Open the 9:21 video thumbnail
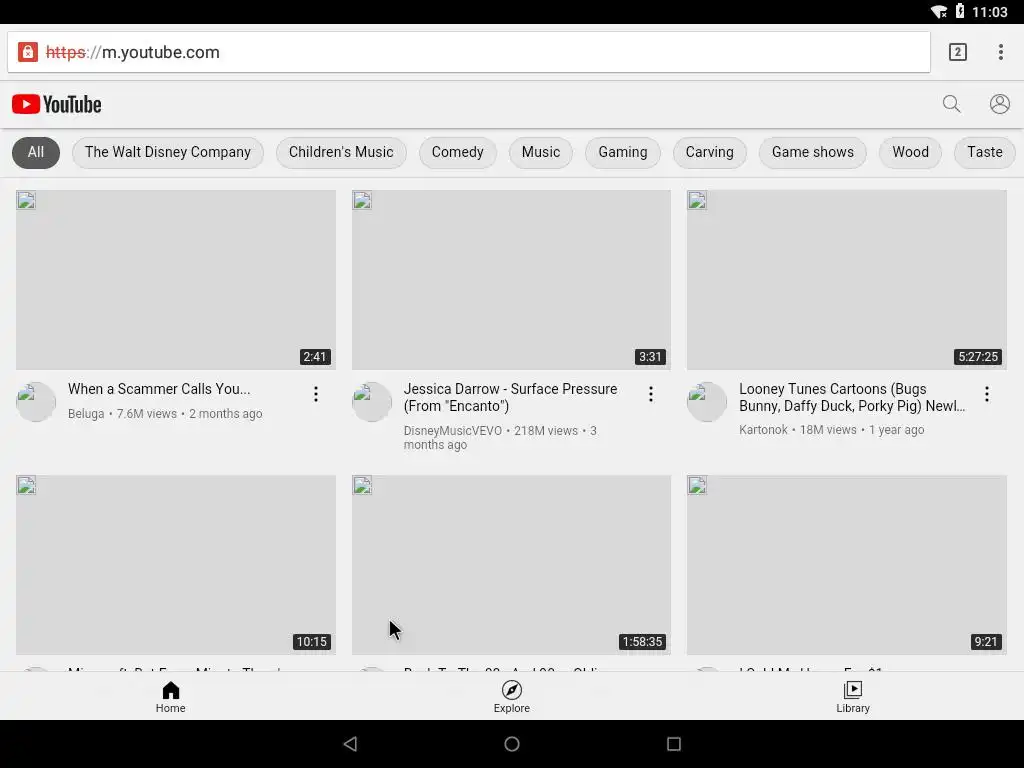Image resolution: width=1024 pixels, height=768 pixels. 847,565
